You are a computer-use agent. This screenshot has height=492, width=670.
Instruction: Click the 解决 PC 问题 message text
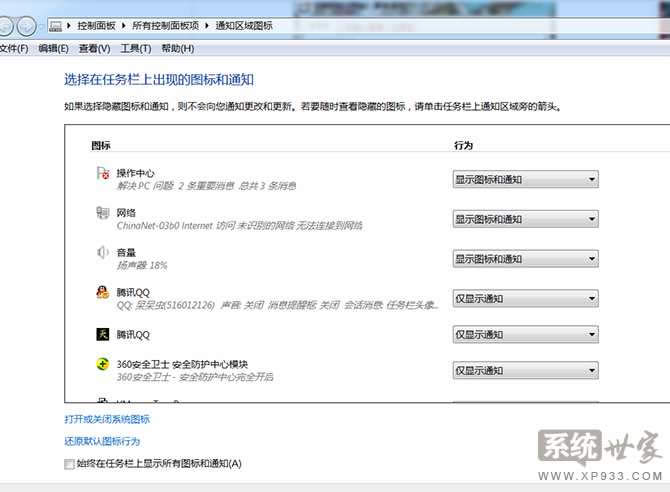(x=206, y=186)
